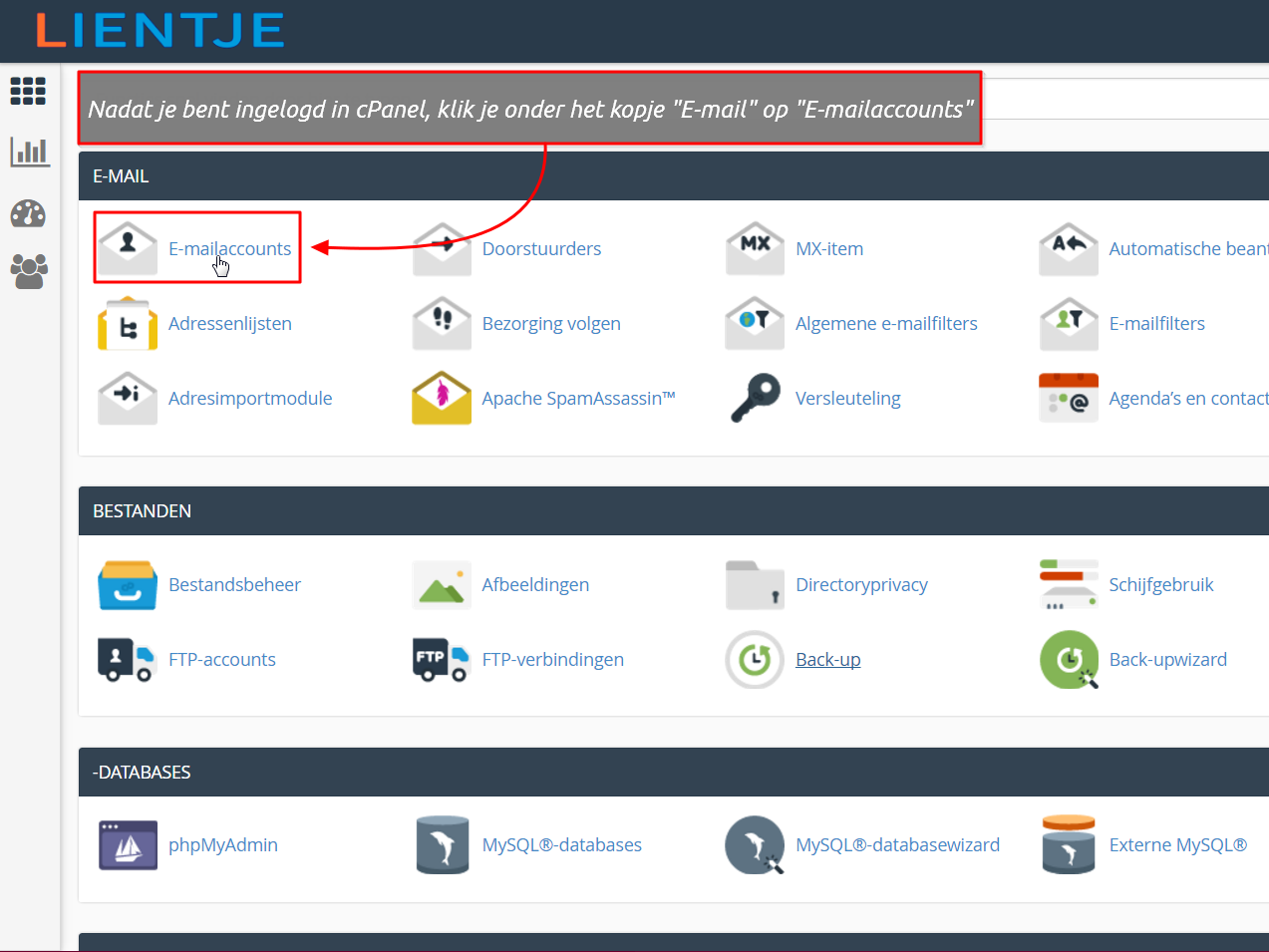Click the E-mailaccounts envelope icon
The width and height of the screenshot is (1269, 952).
coord(128,248)
